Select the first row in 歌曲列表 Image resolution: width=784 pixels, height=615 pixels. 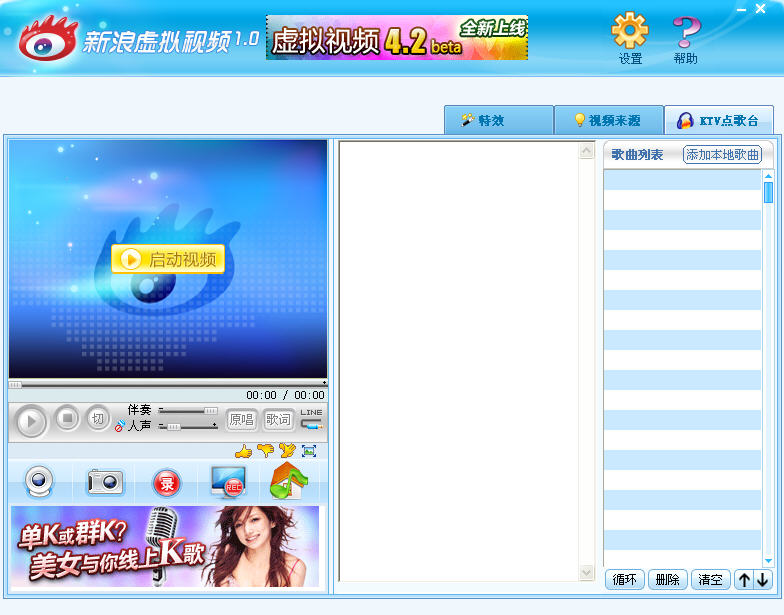tap(682, 180)
